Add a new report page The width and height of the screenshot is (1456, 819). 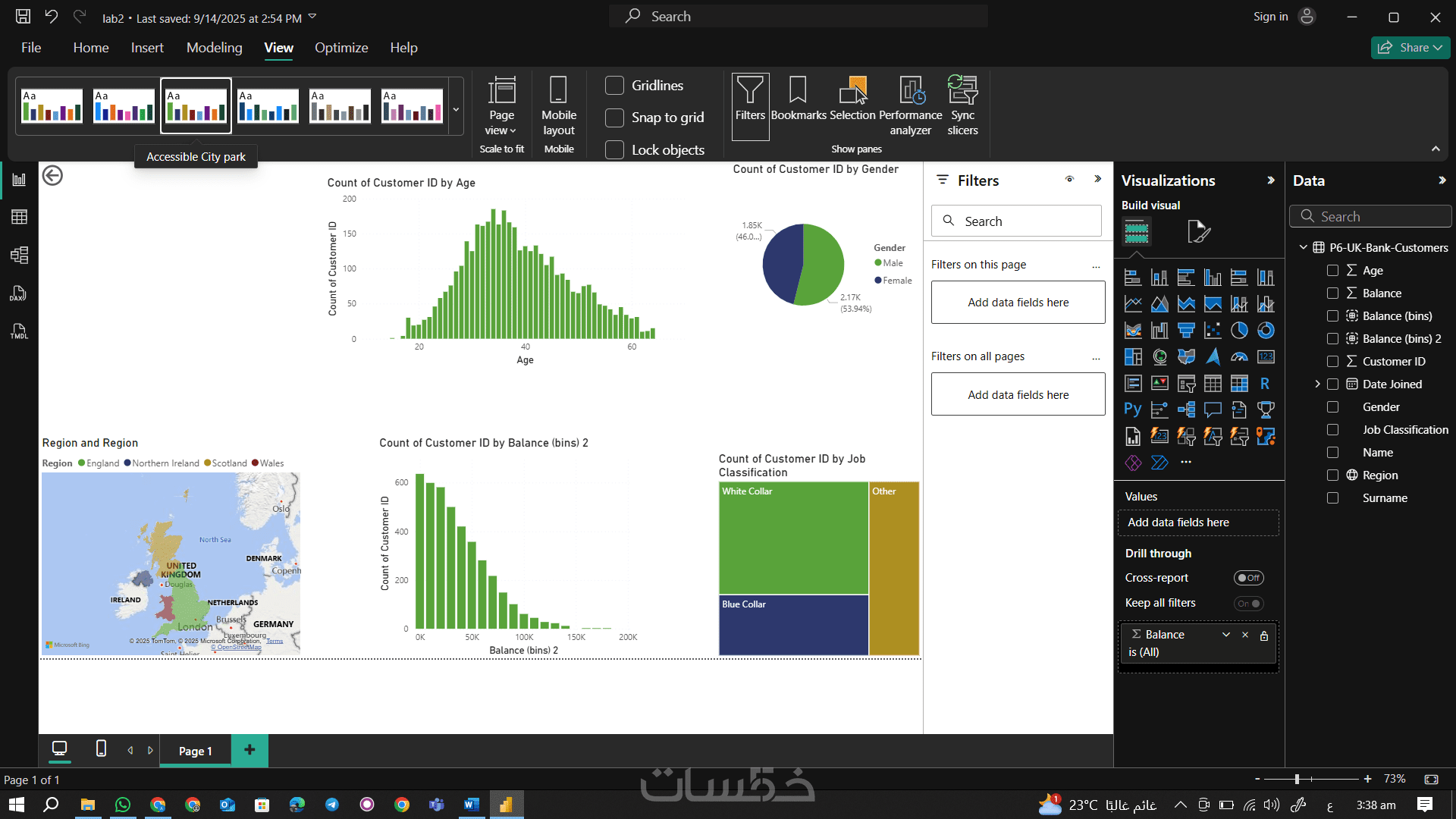[249, 750]
